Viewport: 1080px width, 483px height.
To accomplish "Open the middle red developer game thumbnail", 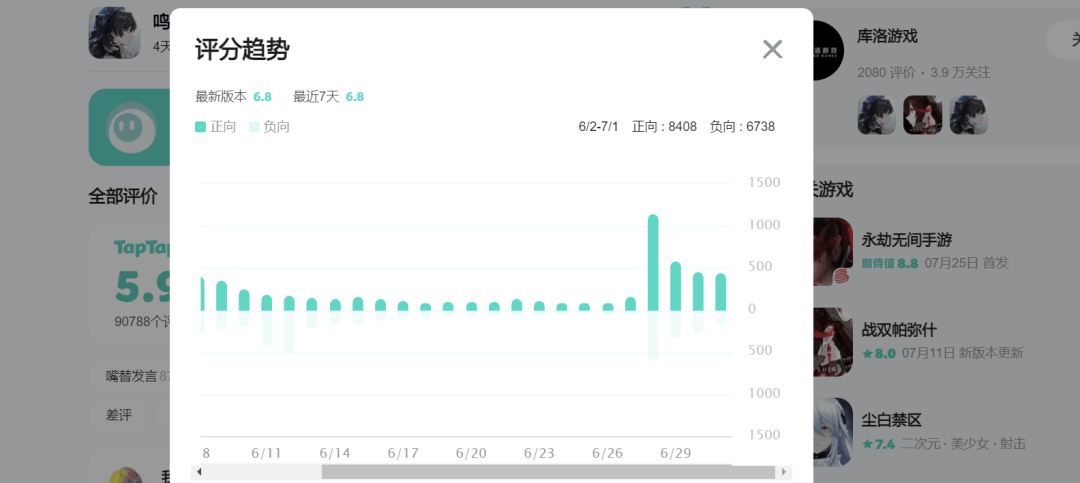I will (922, 115).
